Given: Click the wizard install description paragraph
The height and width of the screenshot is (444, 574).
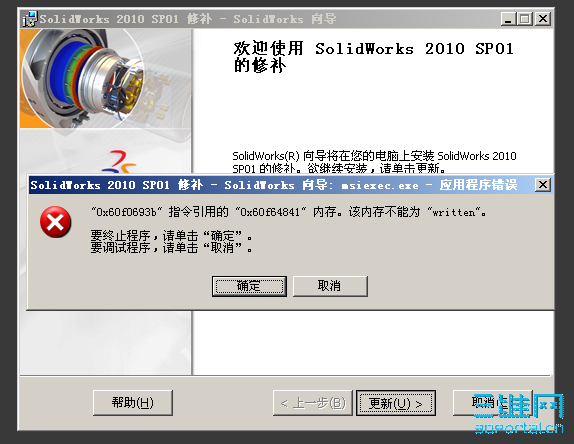Looking at the screenshot, I should point(374,162).
